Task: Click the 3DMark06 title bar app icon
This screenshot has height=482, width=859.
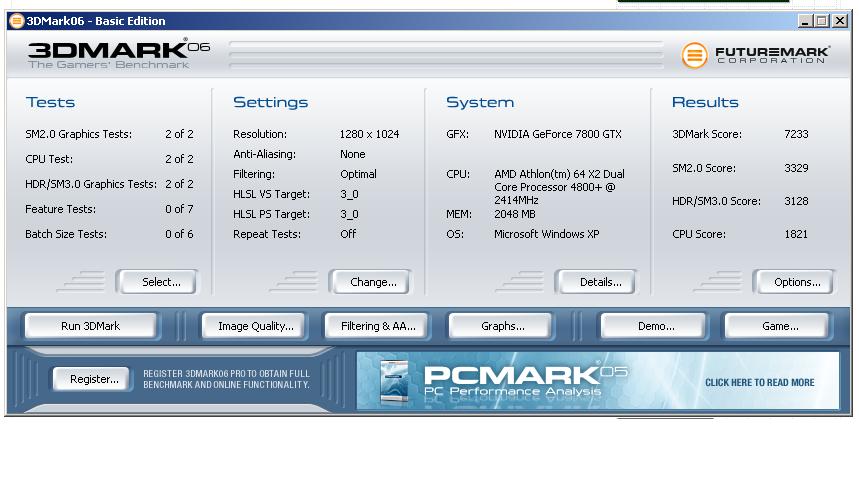Action: (x=16, y=21)
